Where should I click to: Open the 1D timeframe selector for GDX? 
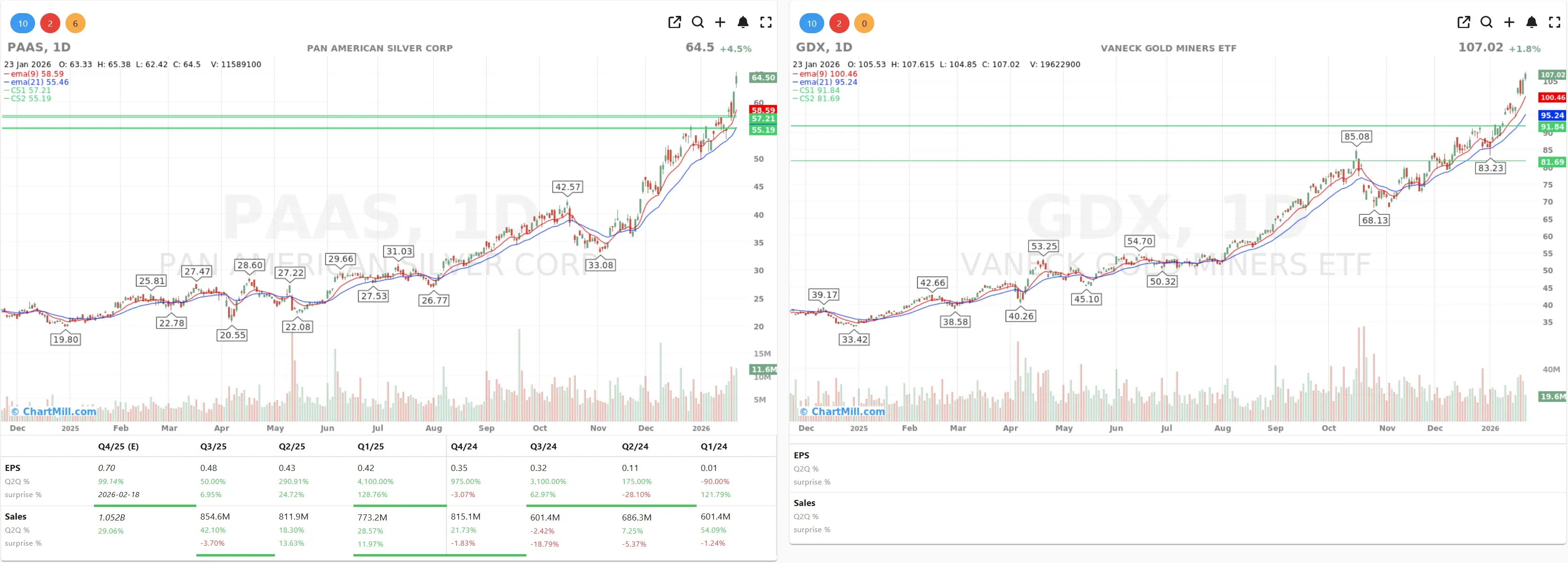pos(844,47)
